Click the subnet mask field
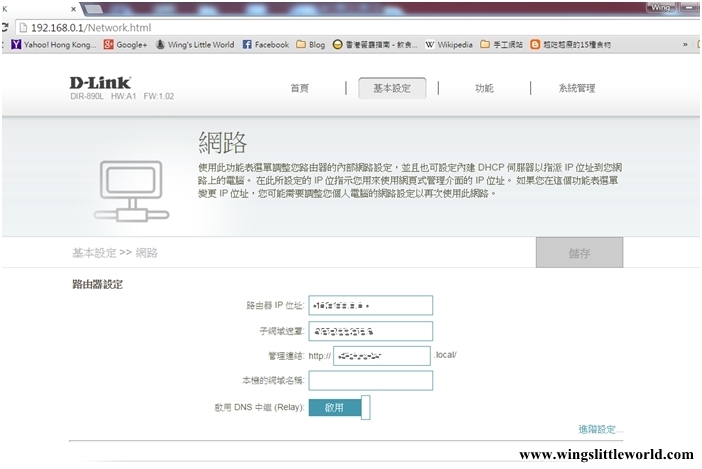Image resolution: width=702 pixels, height=469 pixels. (x=370, y=330)
